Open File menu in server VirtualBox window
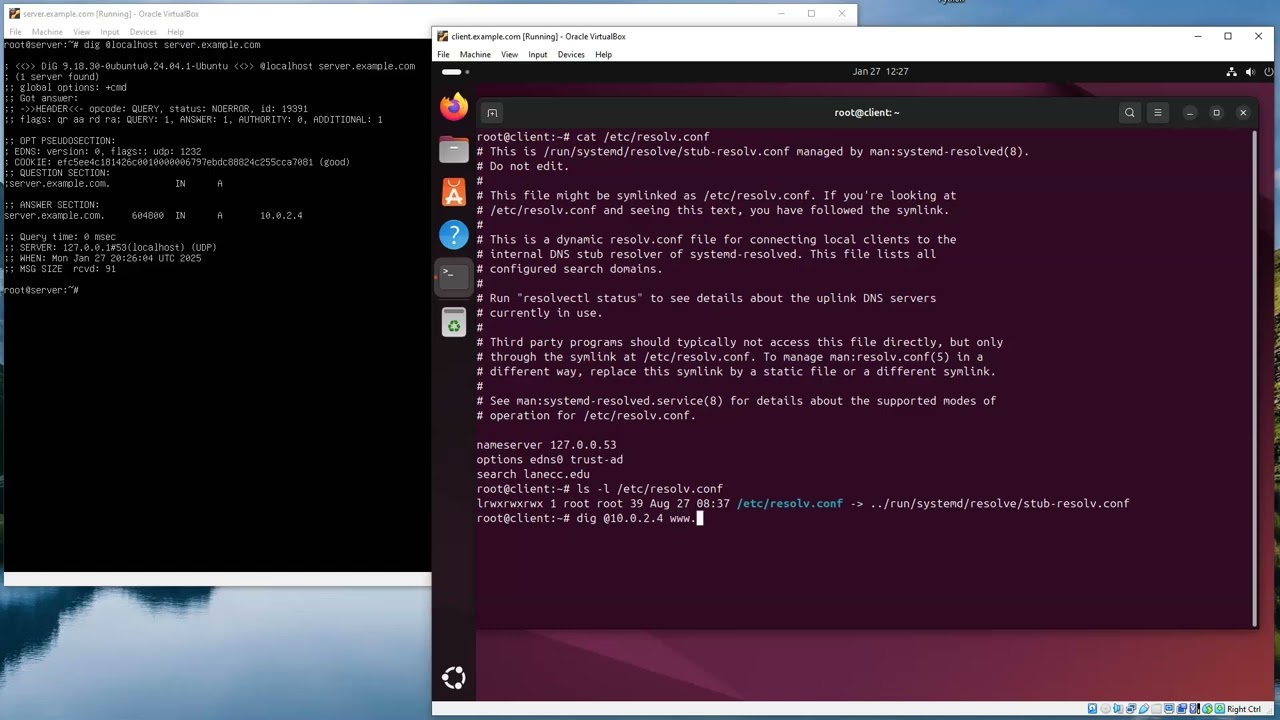Screen dimensions: 1280x720 click(15, 32)
